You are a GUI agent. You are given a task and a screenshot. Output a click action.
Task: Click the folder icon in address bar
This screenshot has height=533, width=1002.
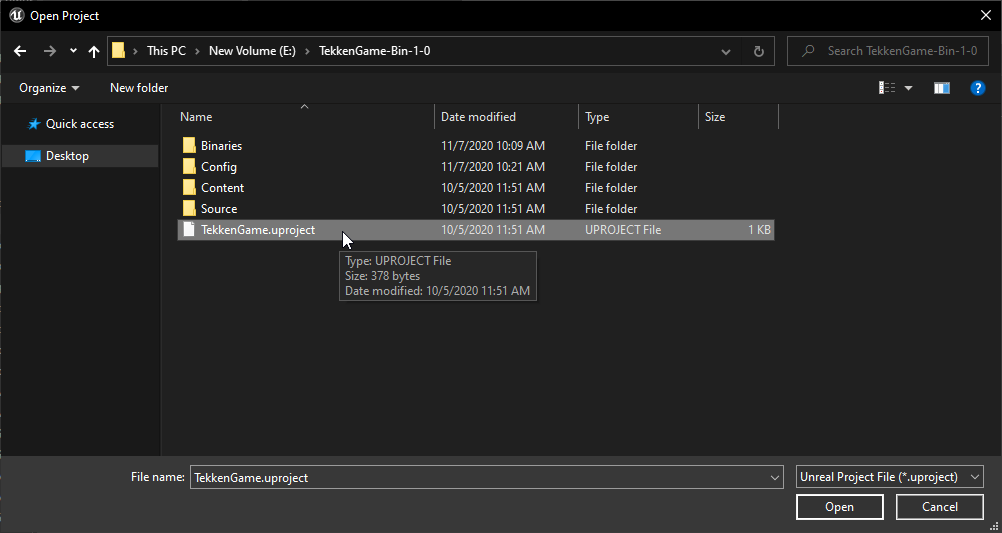point(118,50)
